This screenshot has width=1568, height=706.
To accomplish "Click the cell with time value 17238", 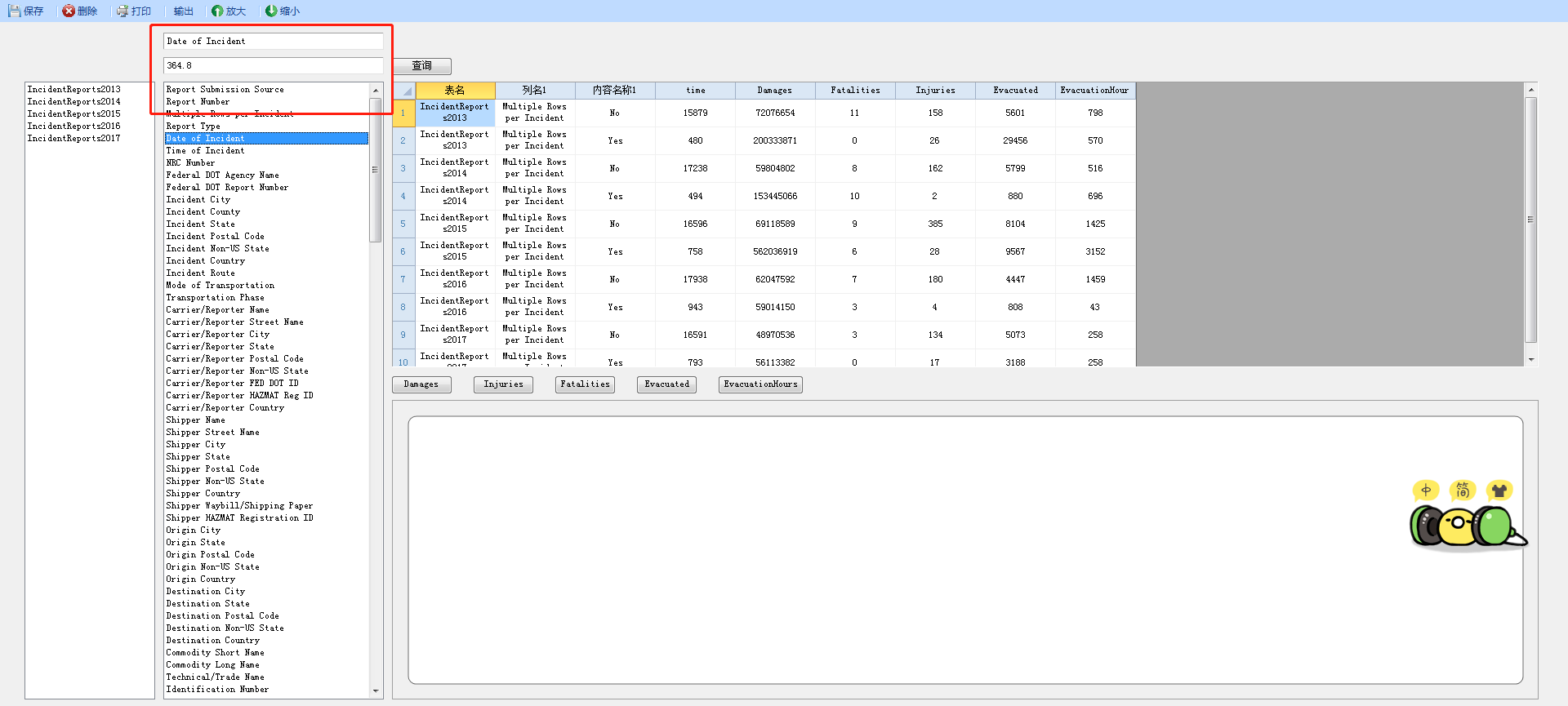I will (x=695, y=168).
